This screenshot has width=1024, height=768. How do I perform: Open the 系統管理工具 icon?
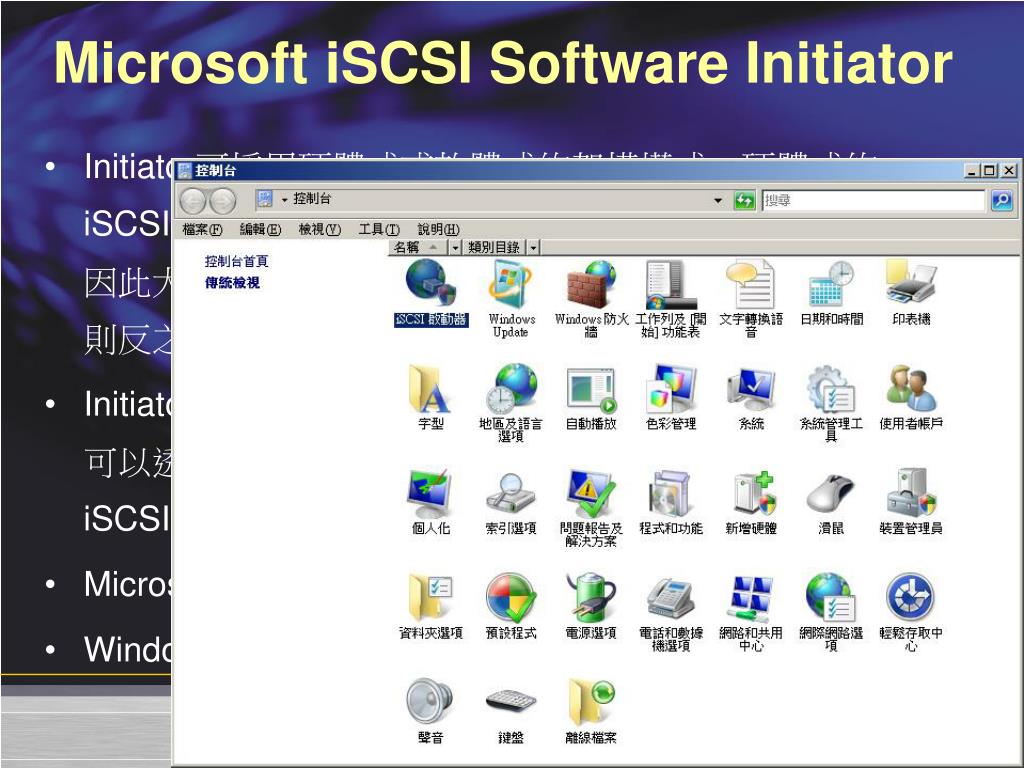coord(831,402)
